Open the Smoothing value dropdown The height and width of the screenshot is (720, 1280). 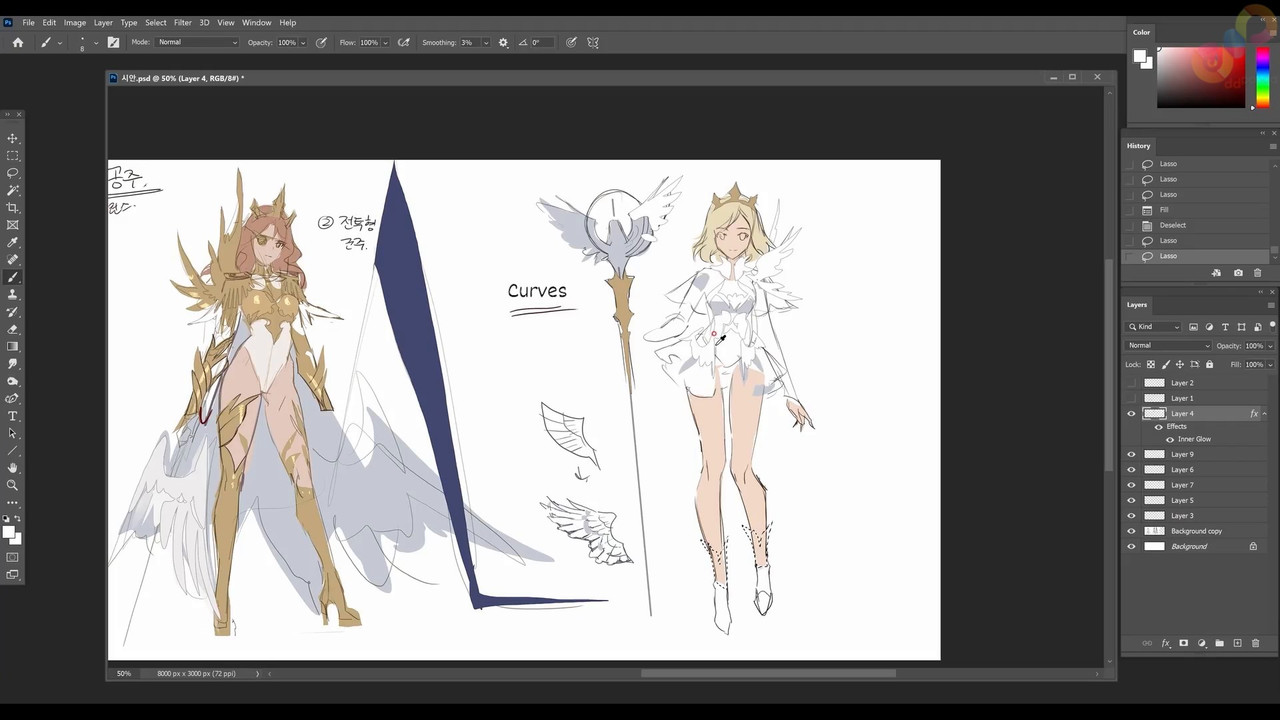[x=486, y=42]
